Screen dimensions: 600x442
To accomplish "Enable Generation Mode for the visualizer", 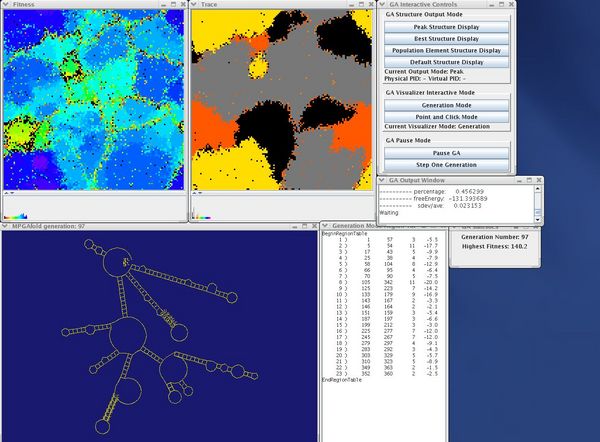I will click(447, 105).
